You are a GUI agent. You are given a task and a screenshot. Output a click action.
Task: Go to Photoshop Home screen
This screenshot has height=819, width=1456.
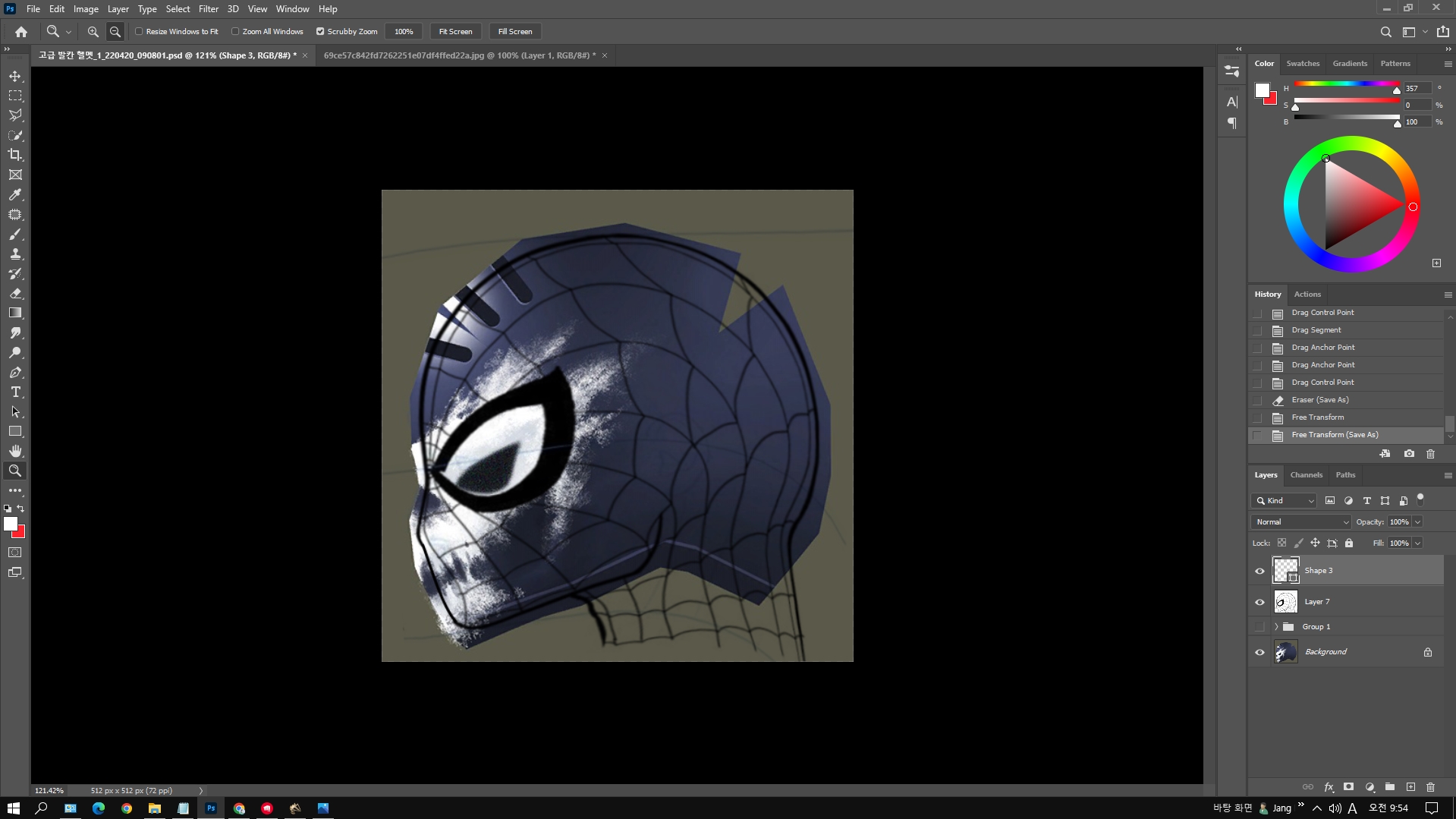coord(21,32)
